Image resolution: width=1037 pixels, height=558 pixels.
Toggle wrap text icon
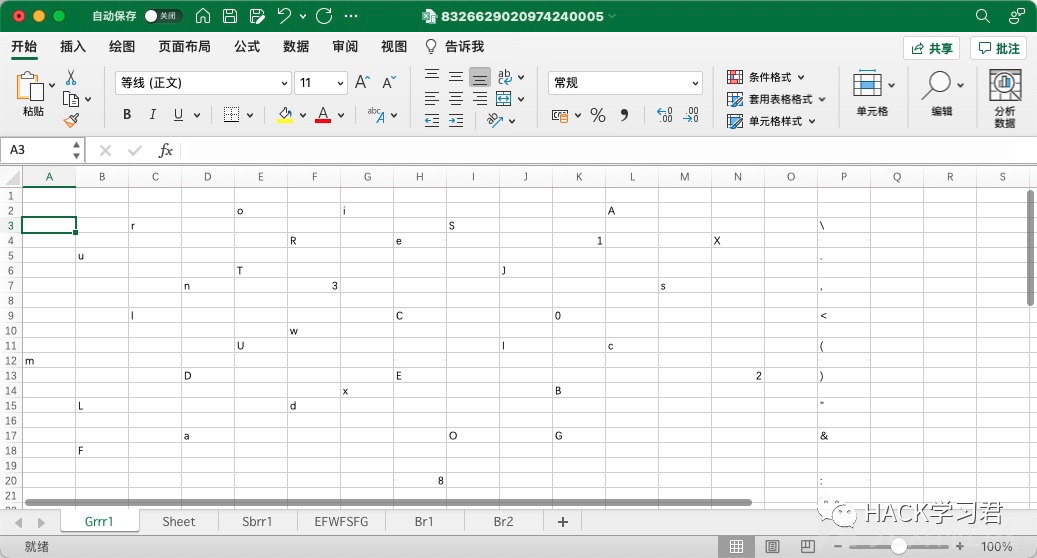pyautogui.click(x=505, y=77)
